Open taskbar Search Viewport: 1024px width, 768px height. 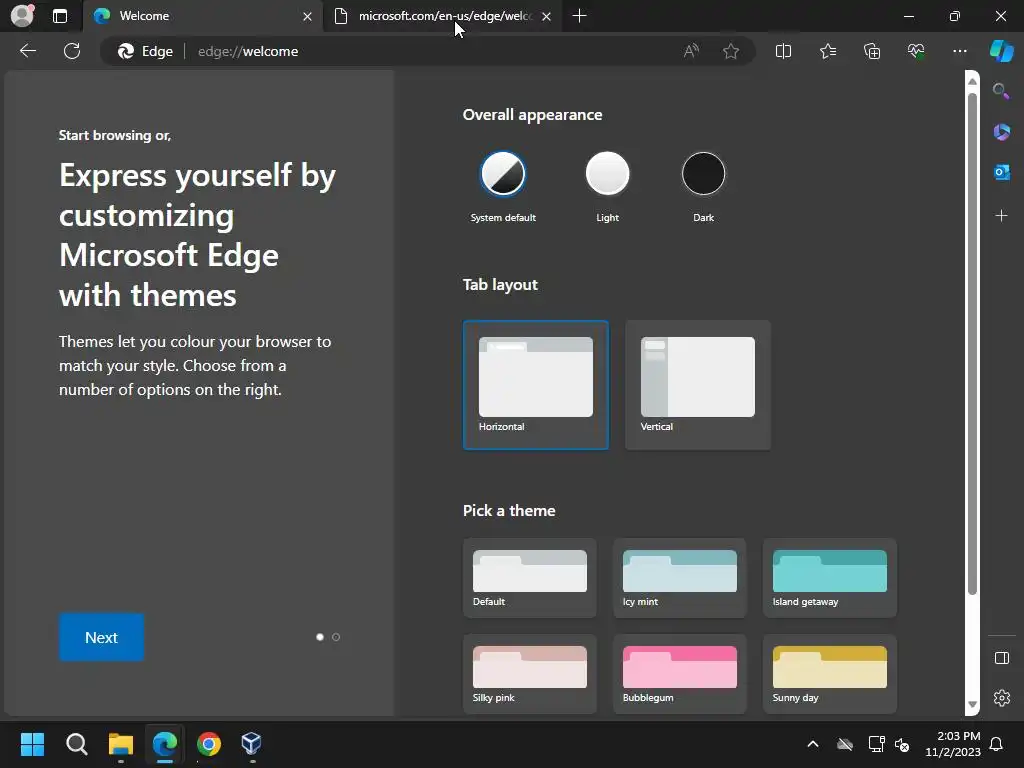pyautogui.click(x=76, y=744)
